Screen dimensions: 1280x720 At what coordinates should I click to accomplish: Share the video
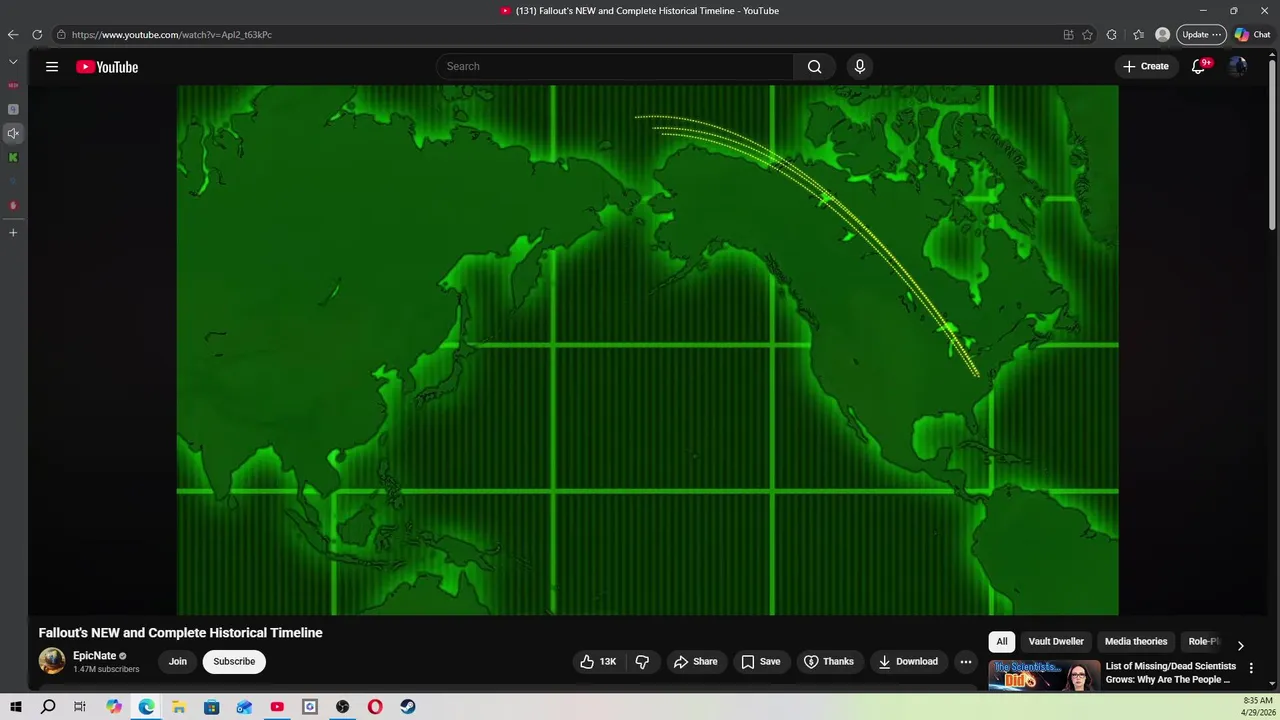695,662
